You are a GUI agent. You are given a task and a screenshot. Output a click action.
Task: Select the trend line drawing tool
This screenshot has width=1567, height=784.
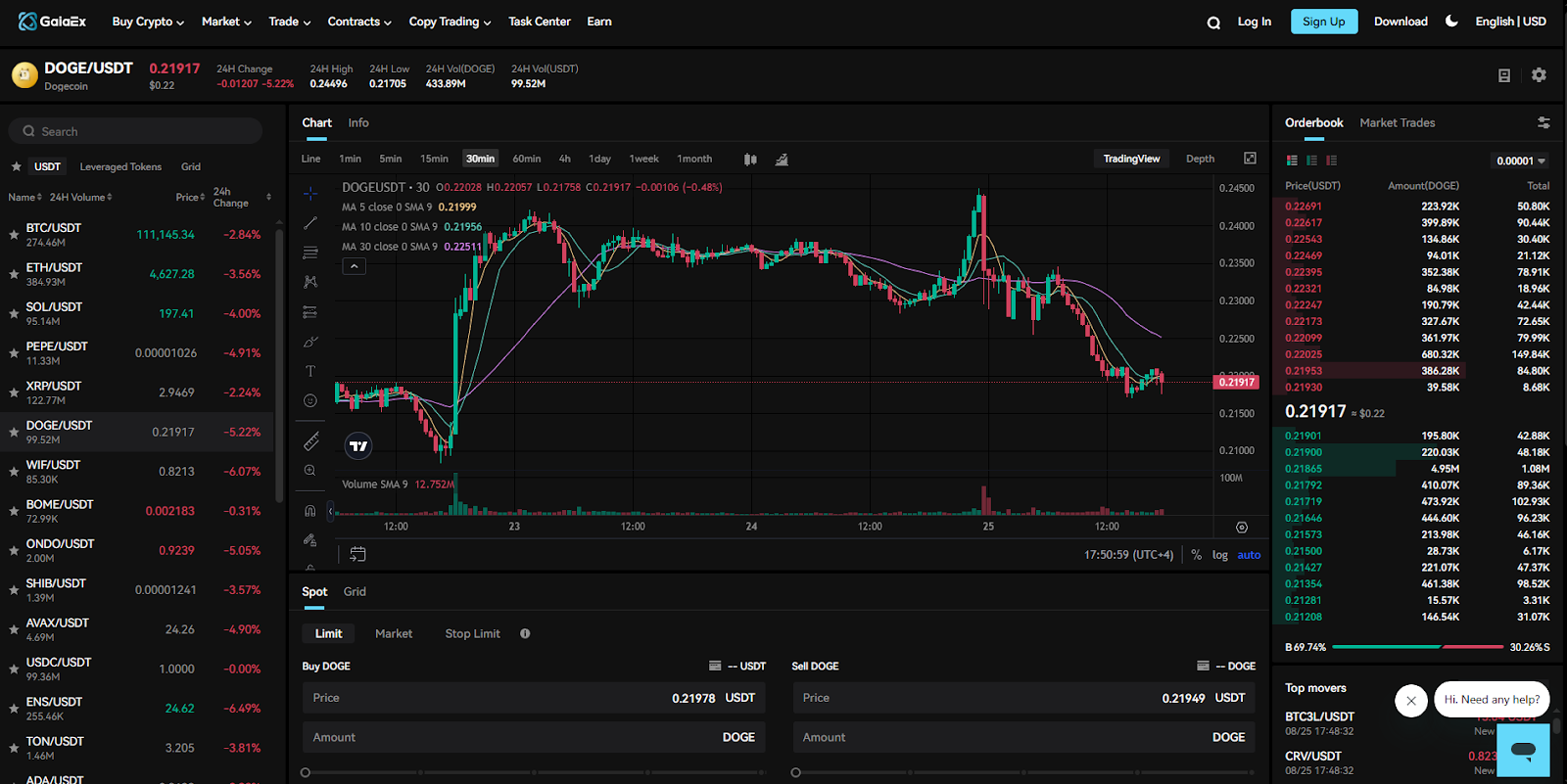pos(310,224)
